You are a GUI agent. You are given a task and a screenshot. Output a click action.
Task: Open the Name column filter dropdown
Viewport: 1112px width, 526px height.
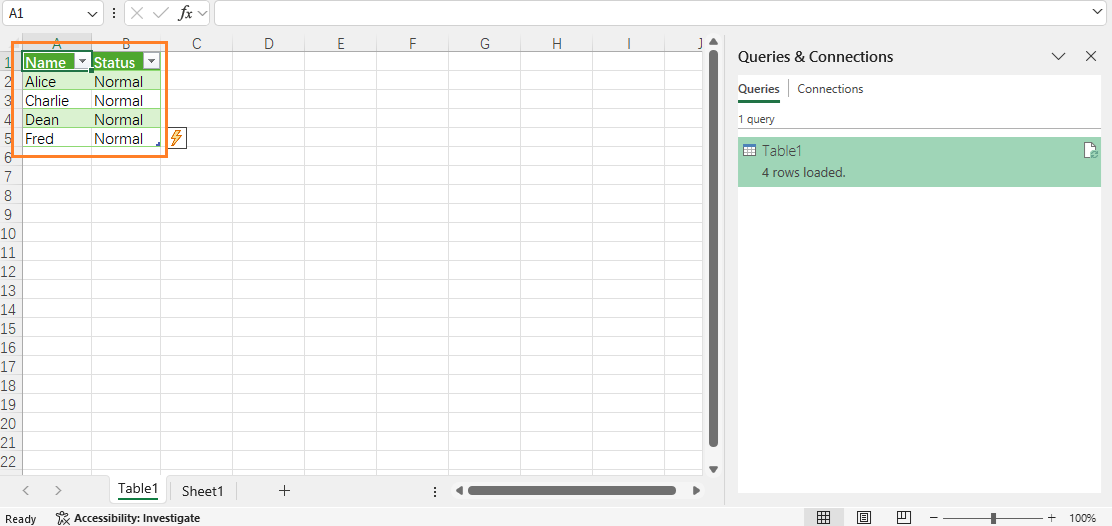tap(82, 62)
